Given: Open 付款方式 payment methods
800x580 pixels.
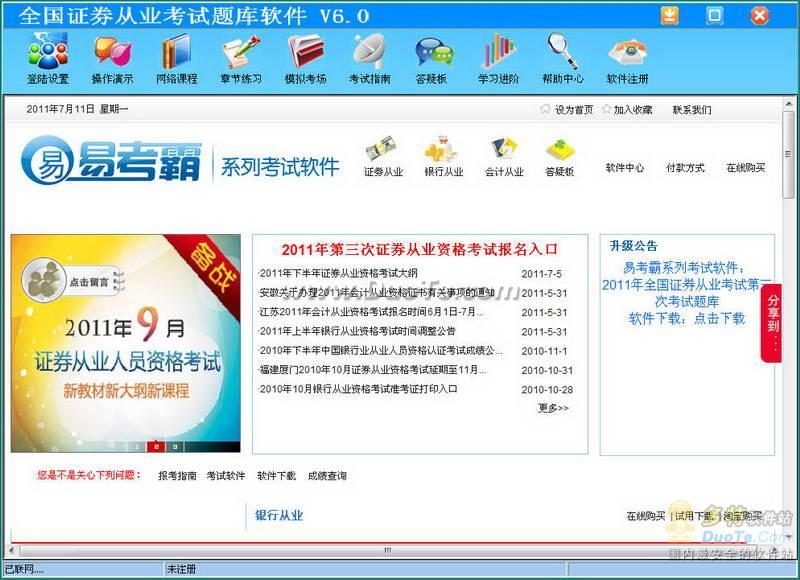Looking at the screenshot, I should [x=685, y=168].
